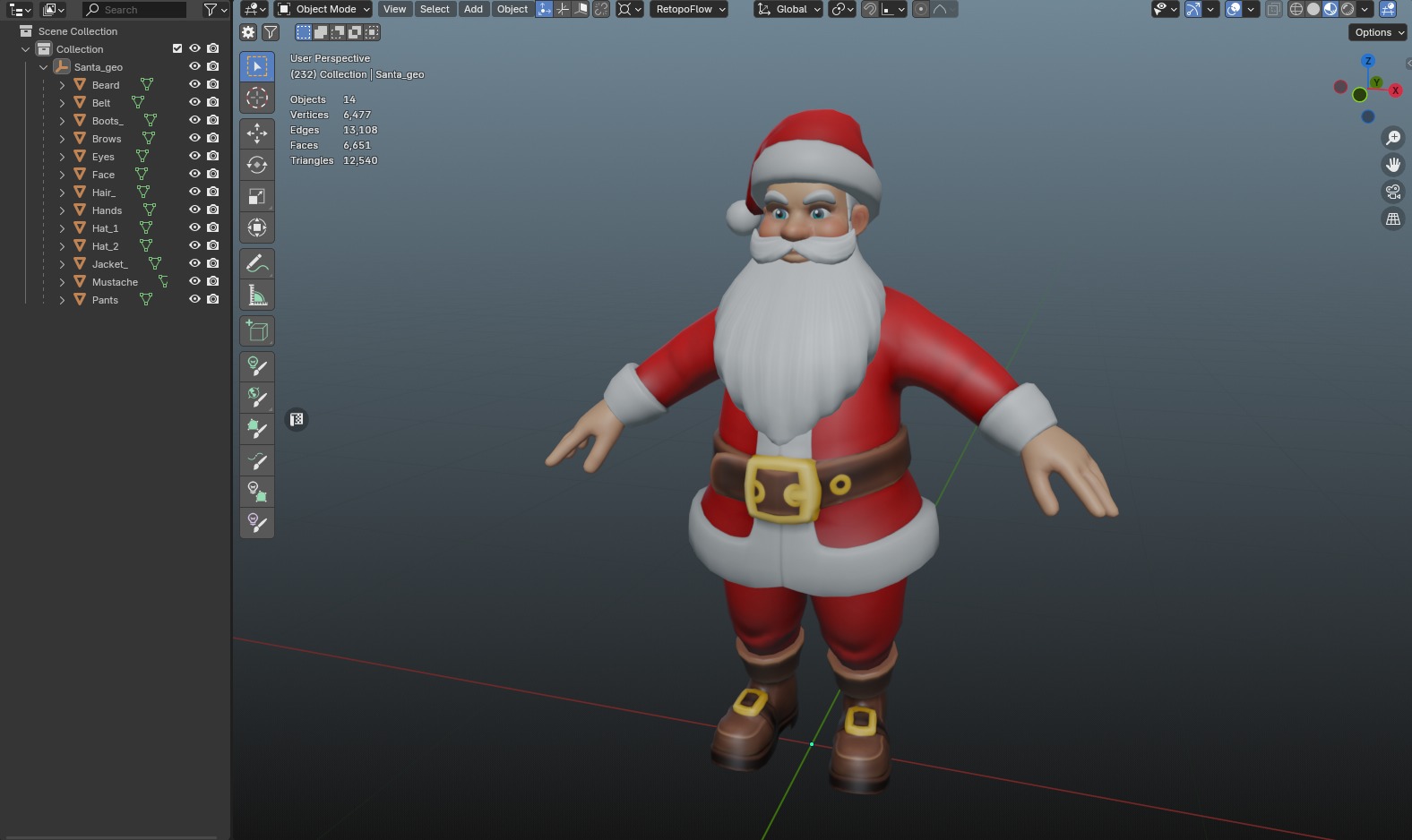The width and height of the screenshot is (1412, 840).
Task: Open the RetopoFlow dropdown
Action: pos(689,9)
